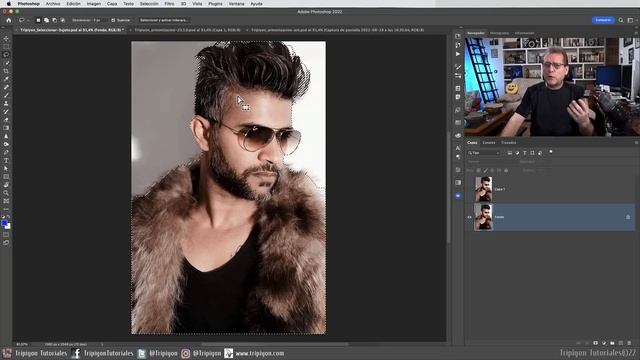Choose New selection mode in options bar
Screen dimensions: 640x360
click(x=38, y=20)
